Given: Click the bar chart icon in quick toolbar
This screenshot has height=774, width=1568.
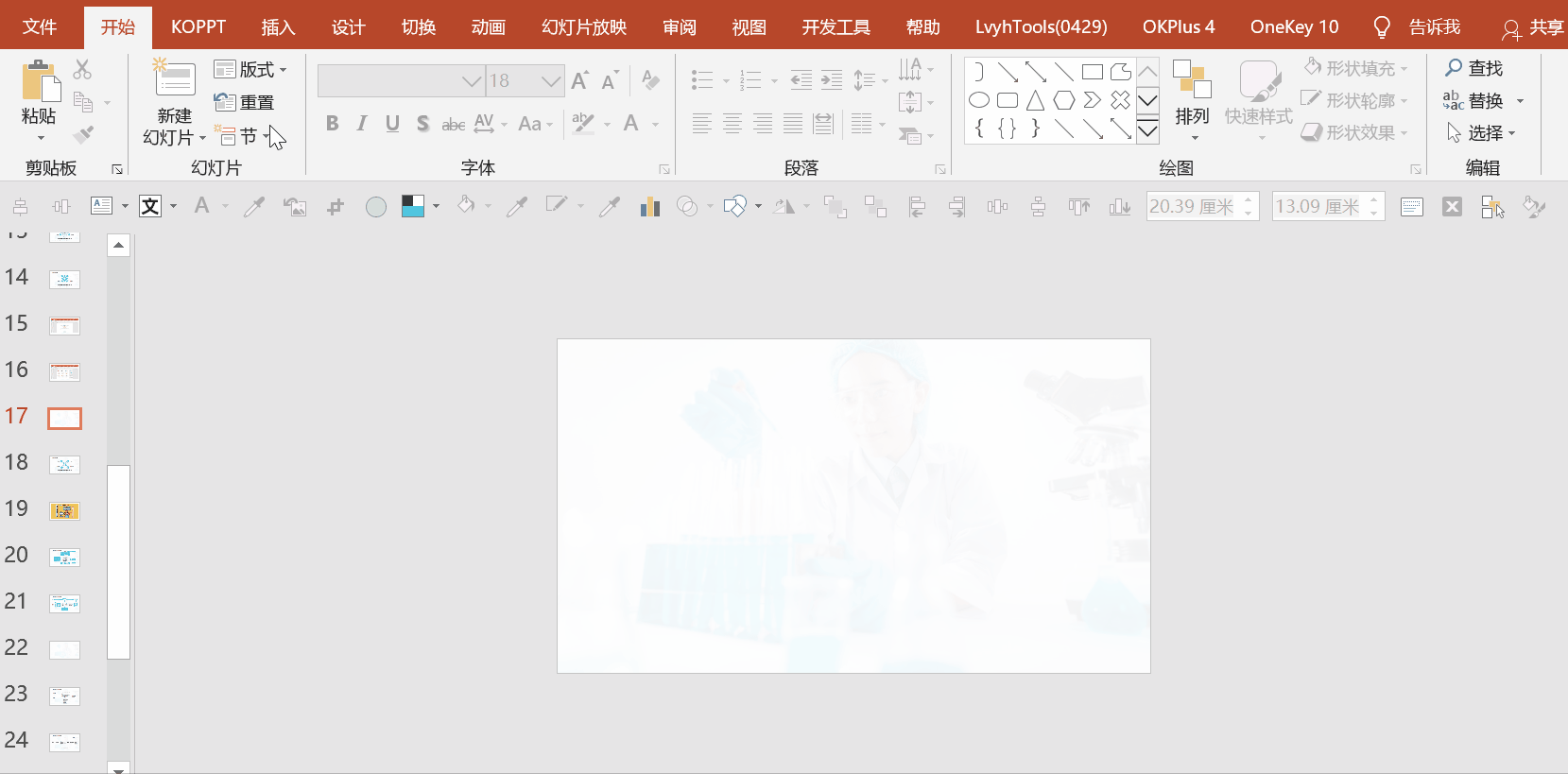Looking at the screenshot, I should pyautogui.click(x=649, y=207).
